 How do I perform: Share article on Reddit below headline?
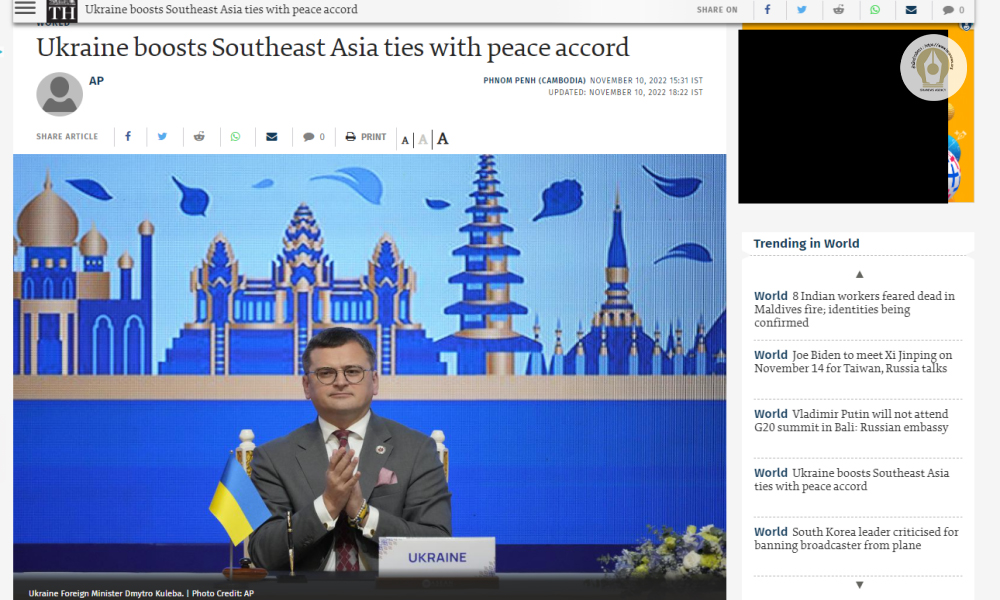click(x=199, y=137)
